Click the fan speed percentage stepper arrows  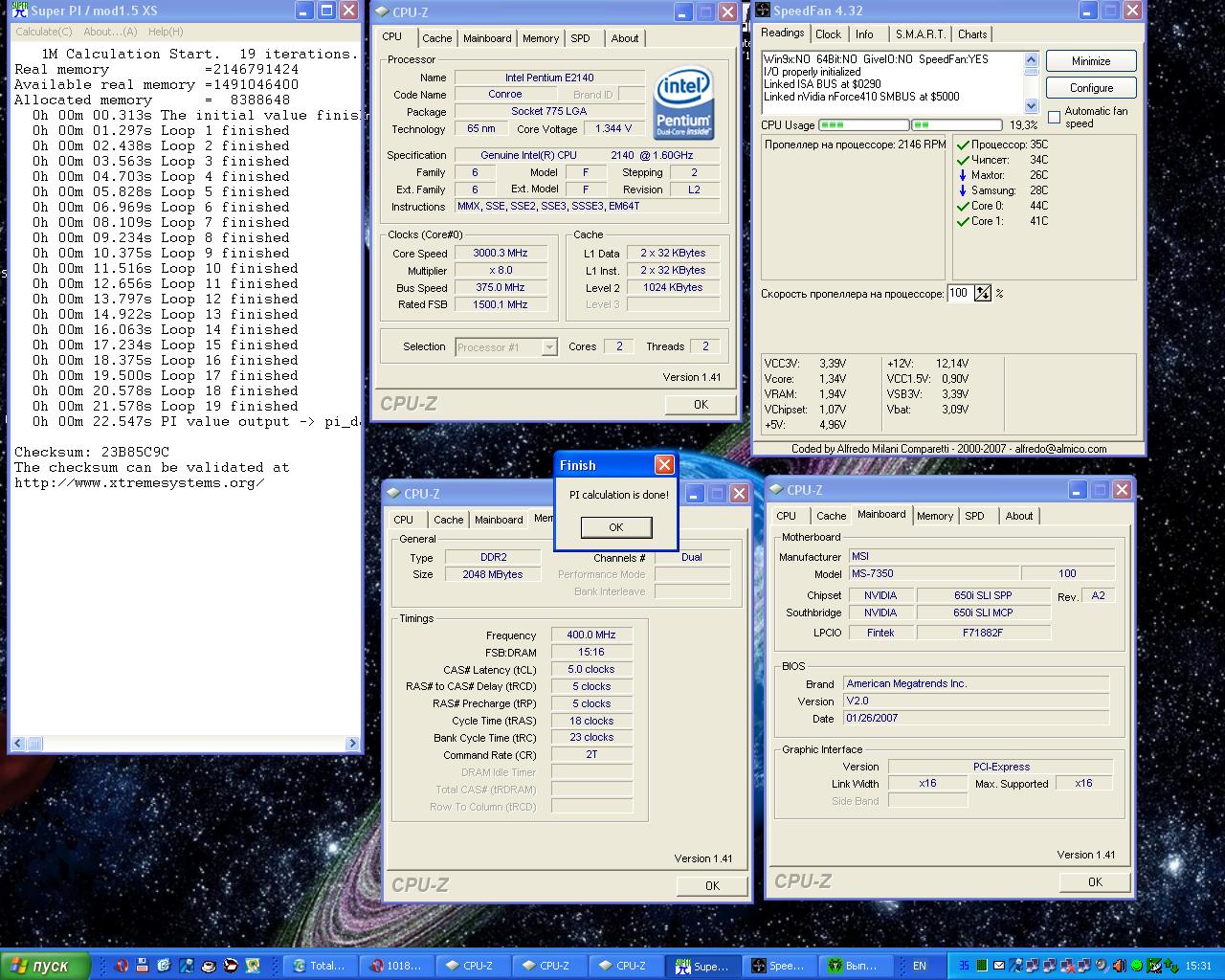982,294
